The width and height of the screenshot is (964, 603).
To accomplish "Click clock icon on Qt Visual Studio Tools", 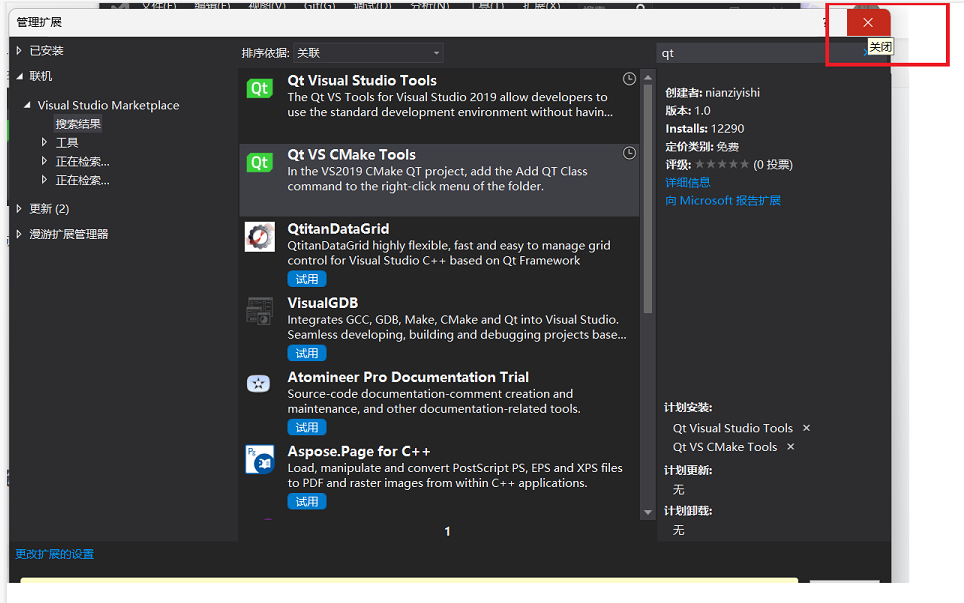I will [629, 79].
